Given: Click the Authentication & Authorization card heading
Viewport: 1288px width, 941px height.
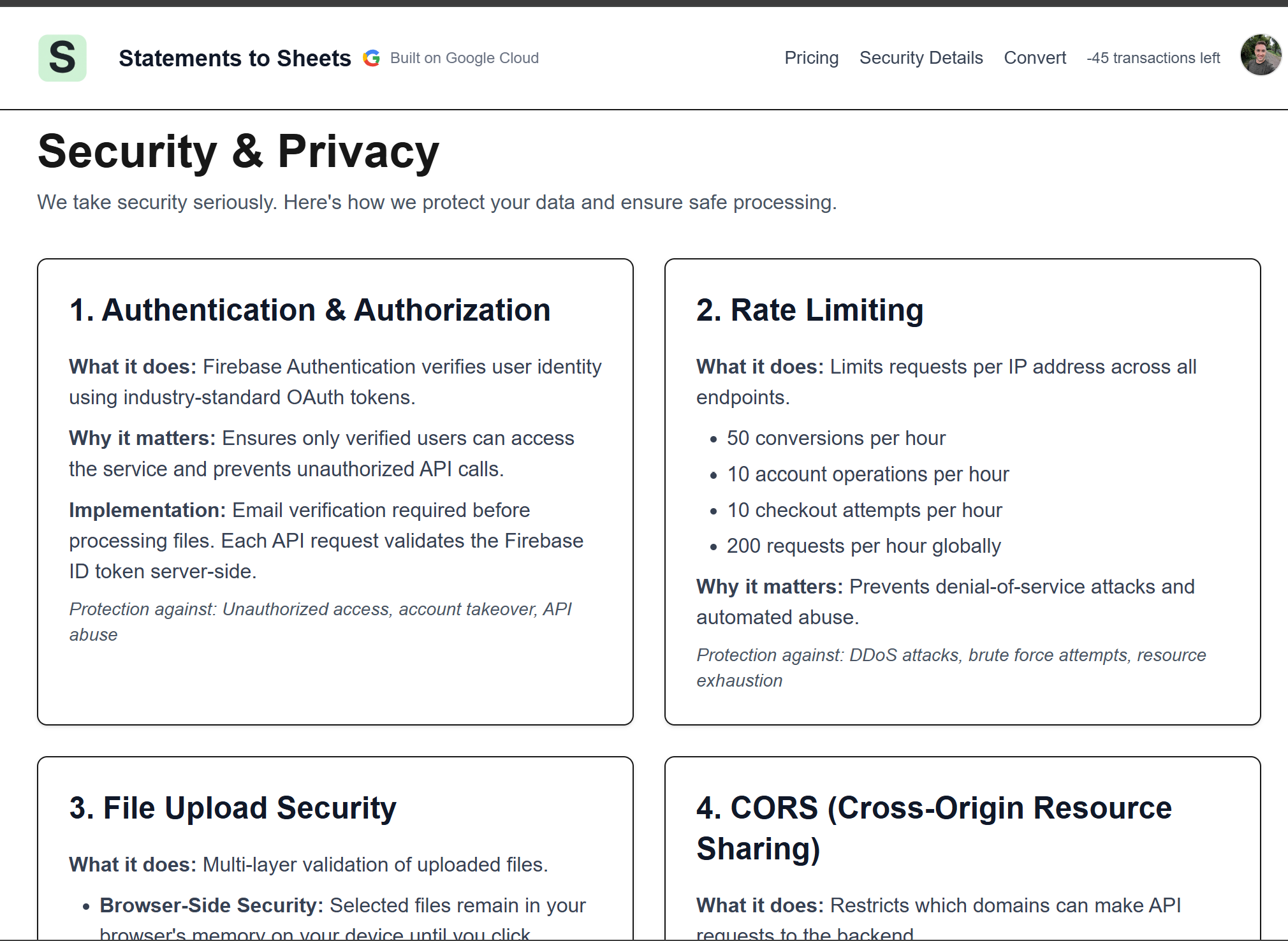Looking at the screenshot, I should 310,310.
